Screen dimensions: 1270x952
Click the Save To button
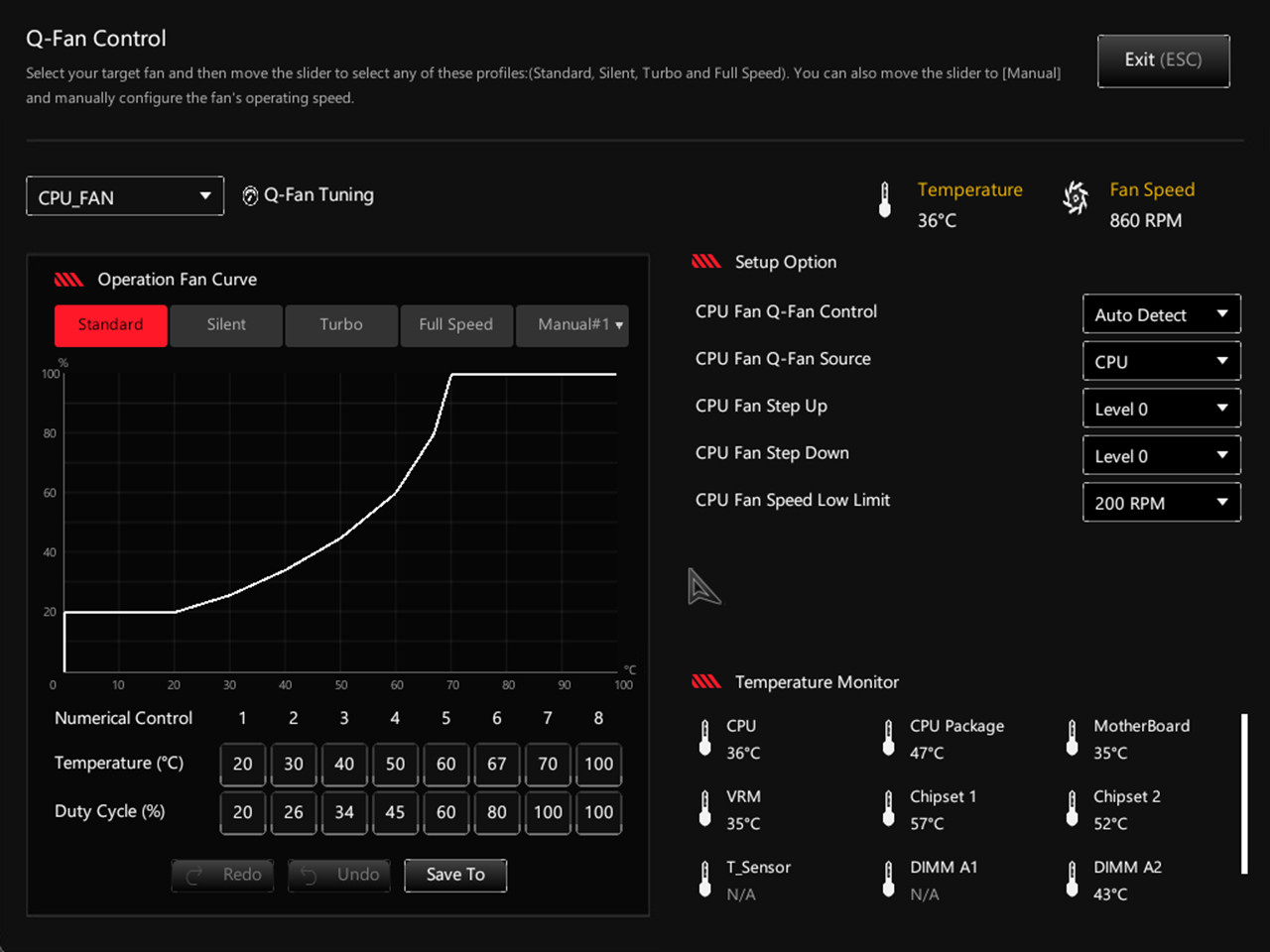click(455, 876)
